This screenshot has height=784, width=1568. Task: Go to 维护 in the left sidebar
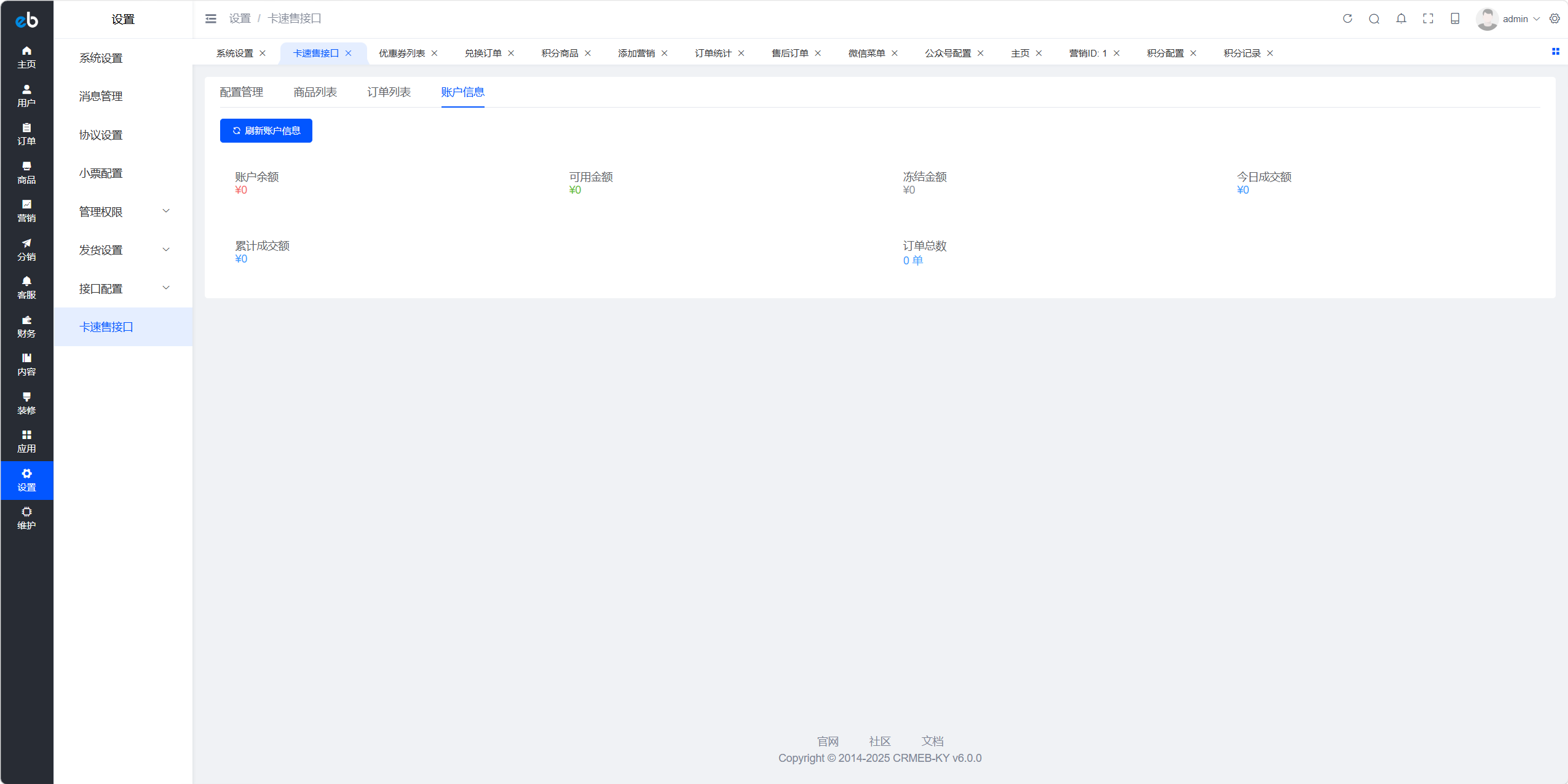(x=26, y=518)
